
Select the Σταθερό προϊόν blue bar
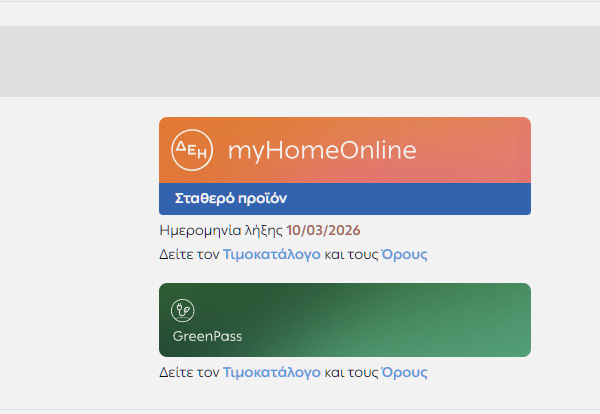tap(345, 199)
